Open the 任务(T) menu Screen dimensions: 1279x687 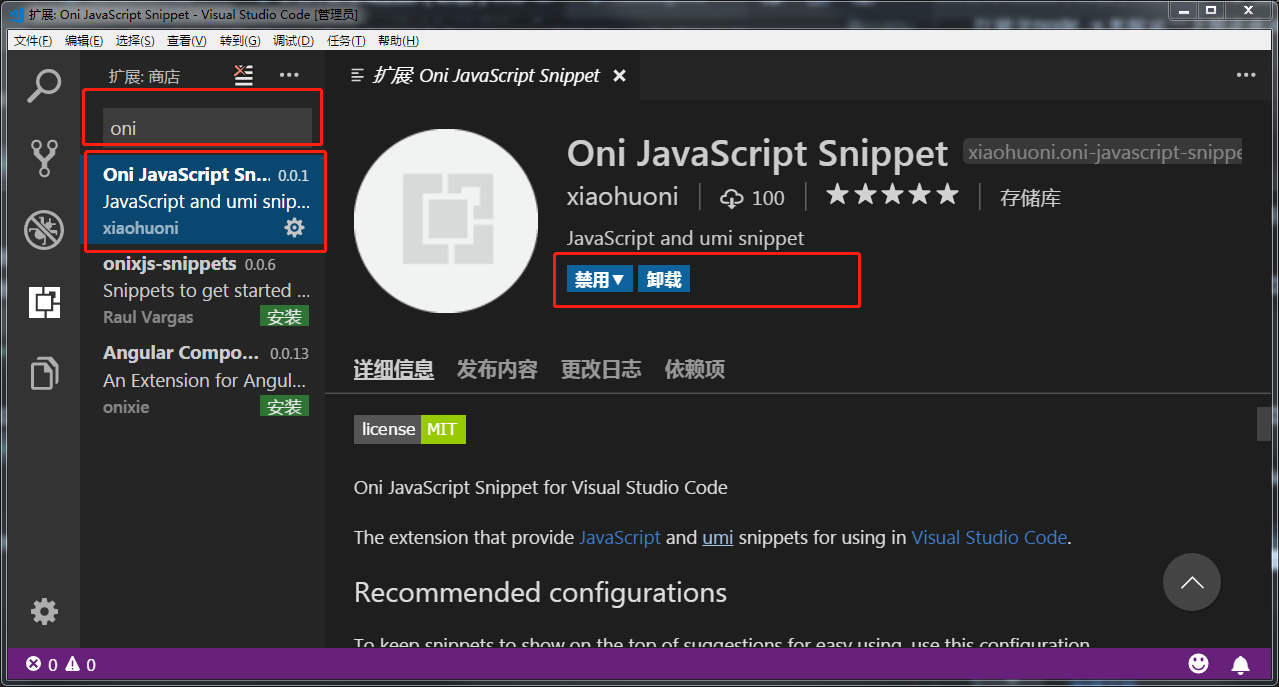346,41
